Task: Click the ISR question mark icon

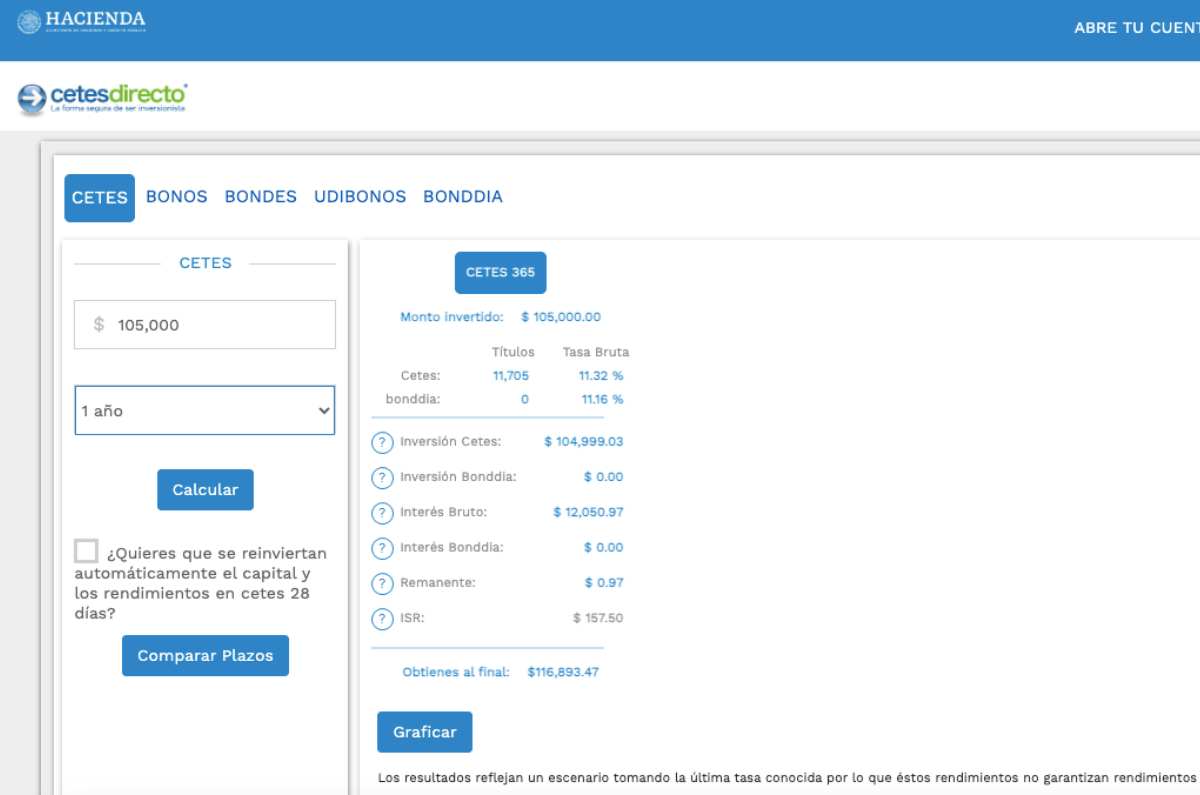Action: tap(382, 619)
